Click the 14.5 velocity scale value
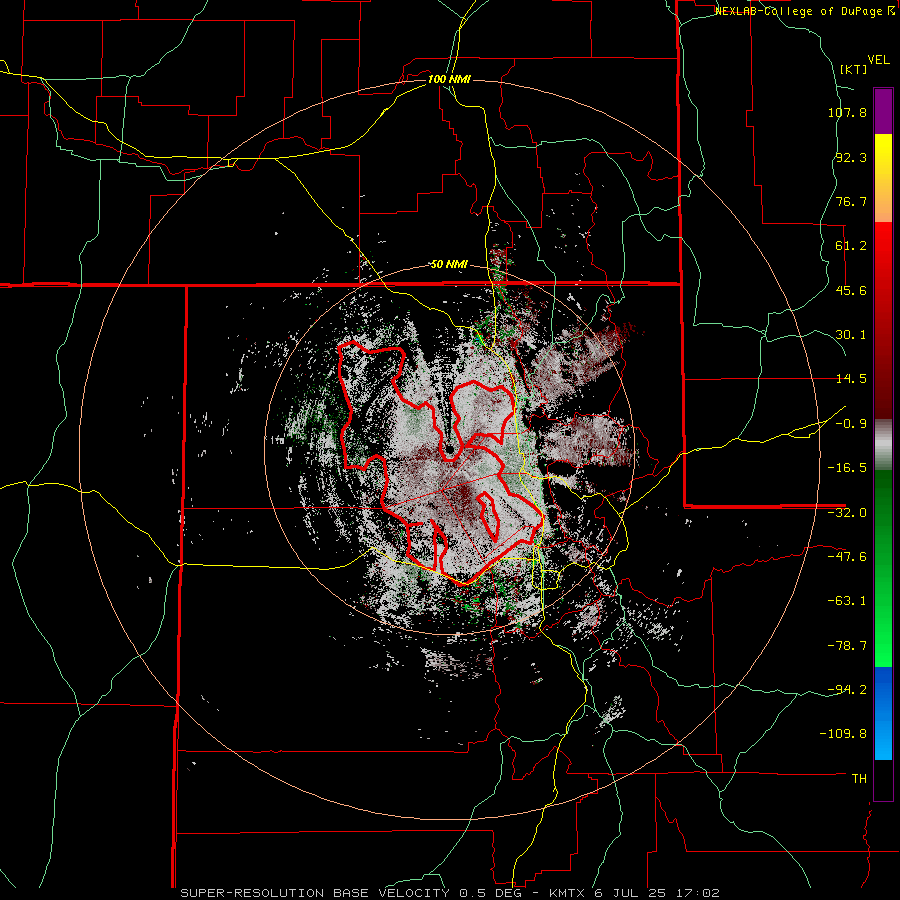Viewport: 900px width, 900px height. 851,379
